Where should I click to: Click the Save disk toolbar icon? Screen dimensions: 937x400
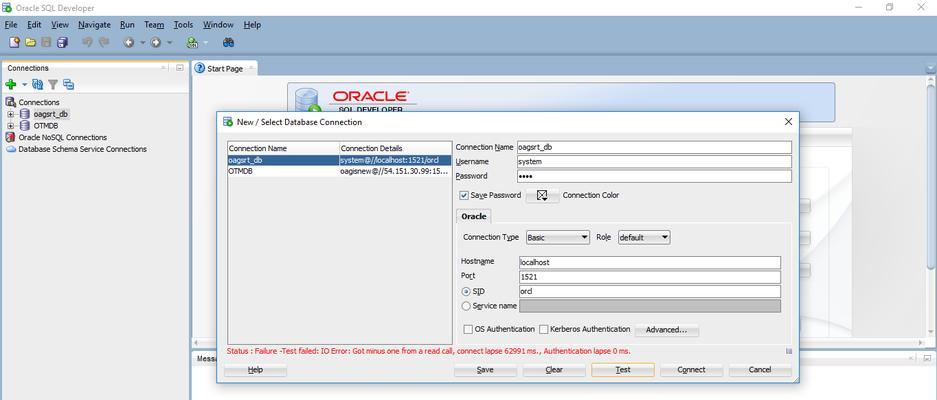point(46,42)
